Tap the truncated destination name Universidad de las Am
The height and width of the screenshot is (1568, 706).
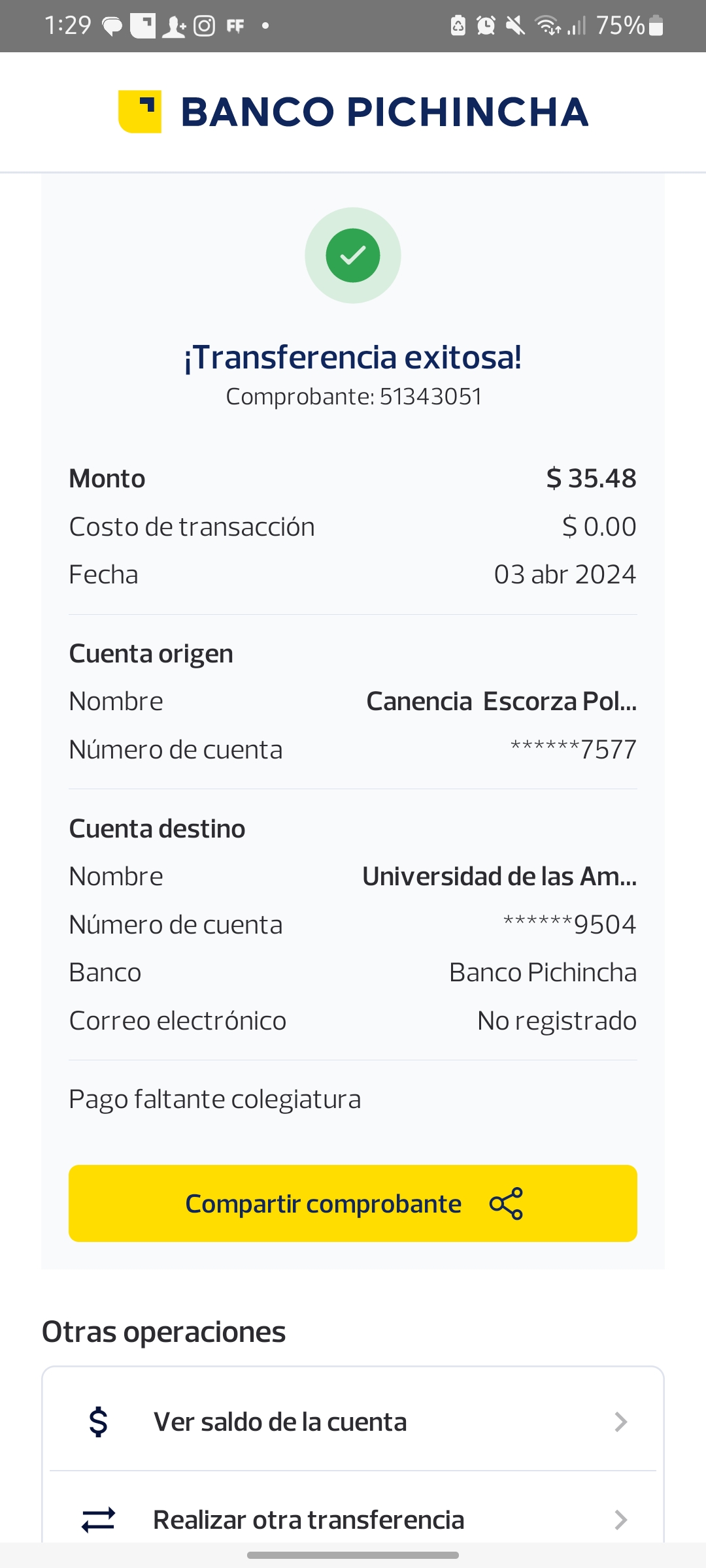tap(499, 877)
